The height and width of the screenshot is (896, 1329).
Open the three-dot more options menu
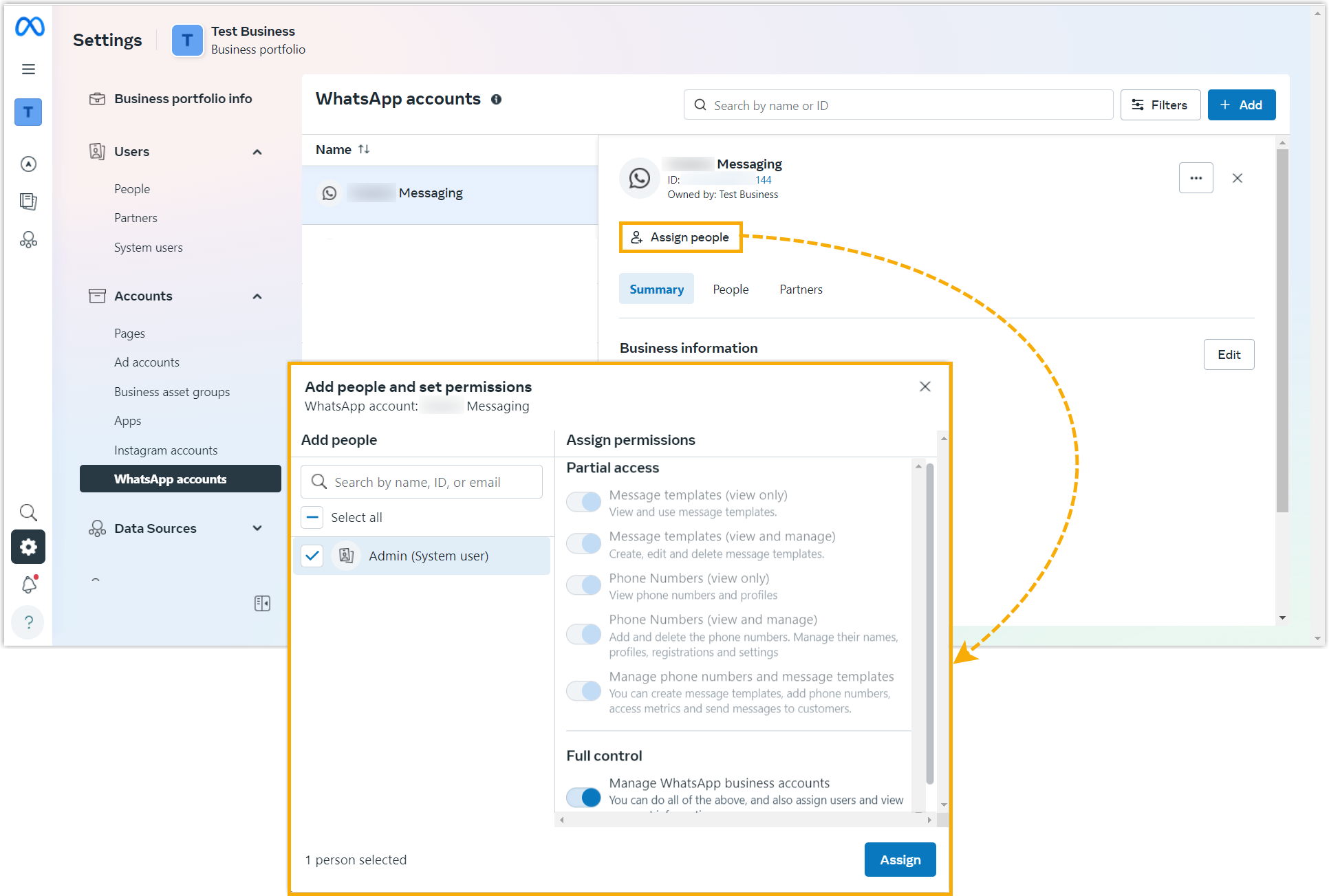click(x=1196, y=178)
